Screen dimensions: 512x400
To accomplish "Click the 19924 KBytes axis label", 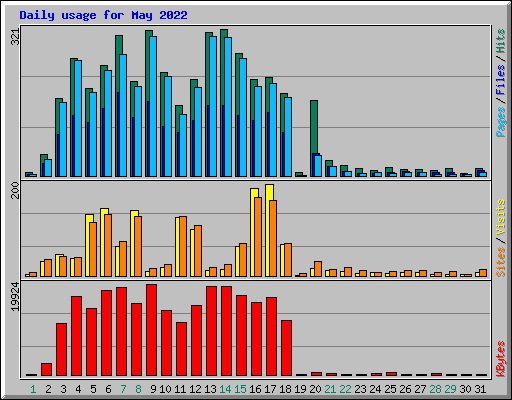I will pyautogui.click(x=15, y=297).
